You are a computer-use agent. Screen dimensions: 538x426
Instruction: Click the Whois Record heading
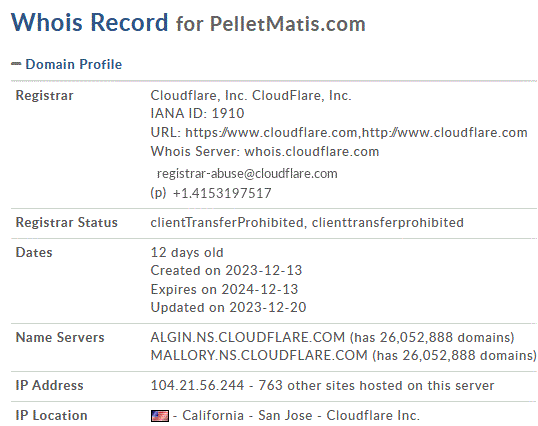pos(90,22)
